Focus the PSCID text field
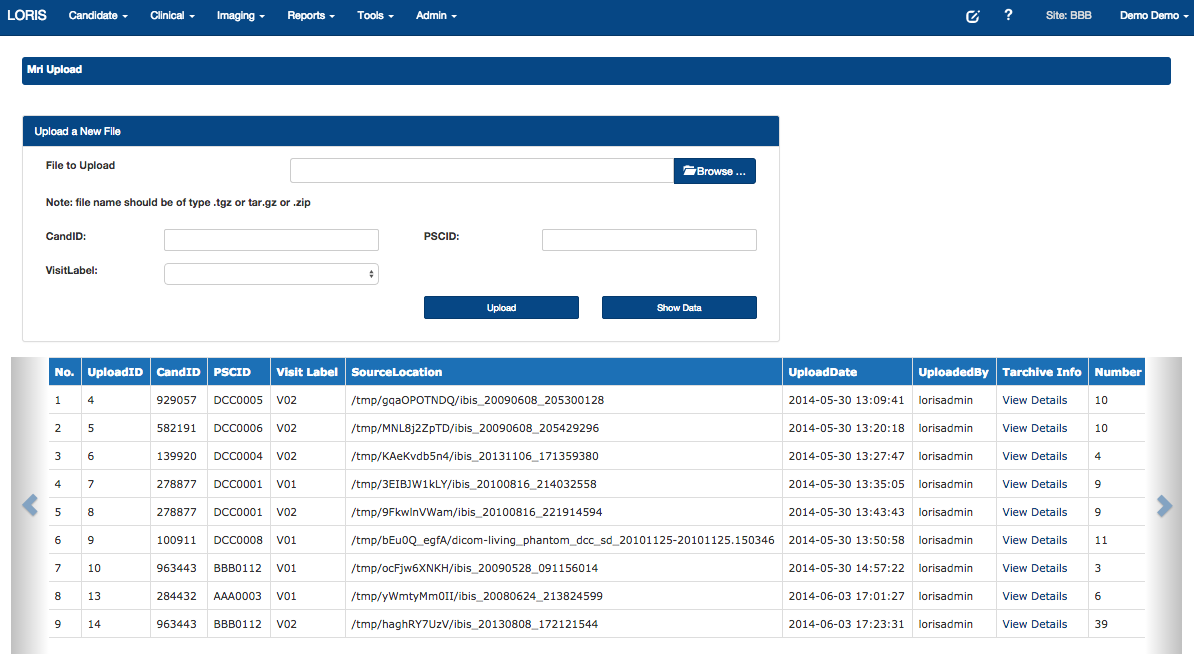The image size is (1194, 662). (x=649, y=240)
